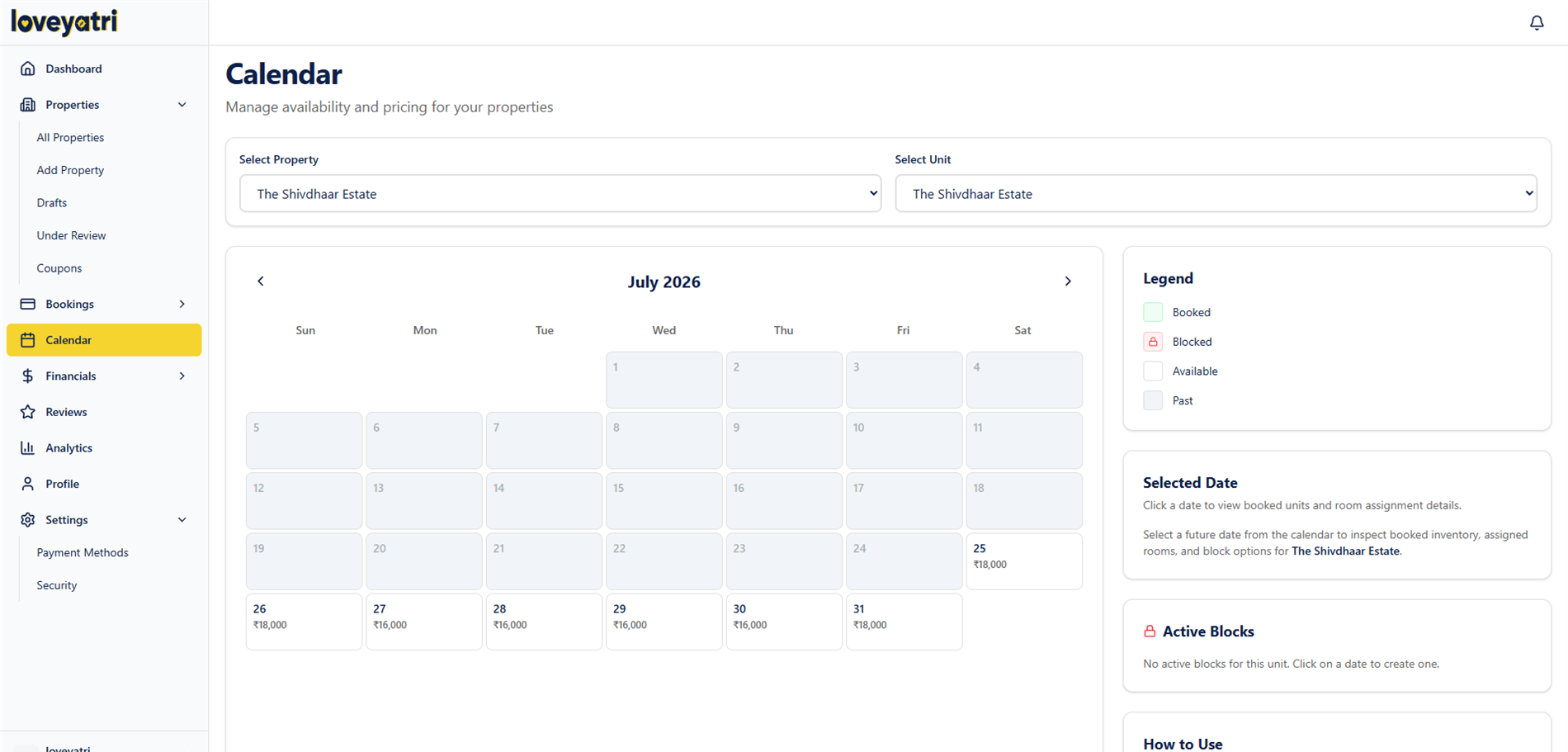Click the Available legend swatch
This screenshot has height=752, width=1568.
point(1153,371)
